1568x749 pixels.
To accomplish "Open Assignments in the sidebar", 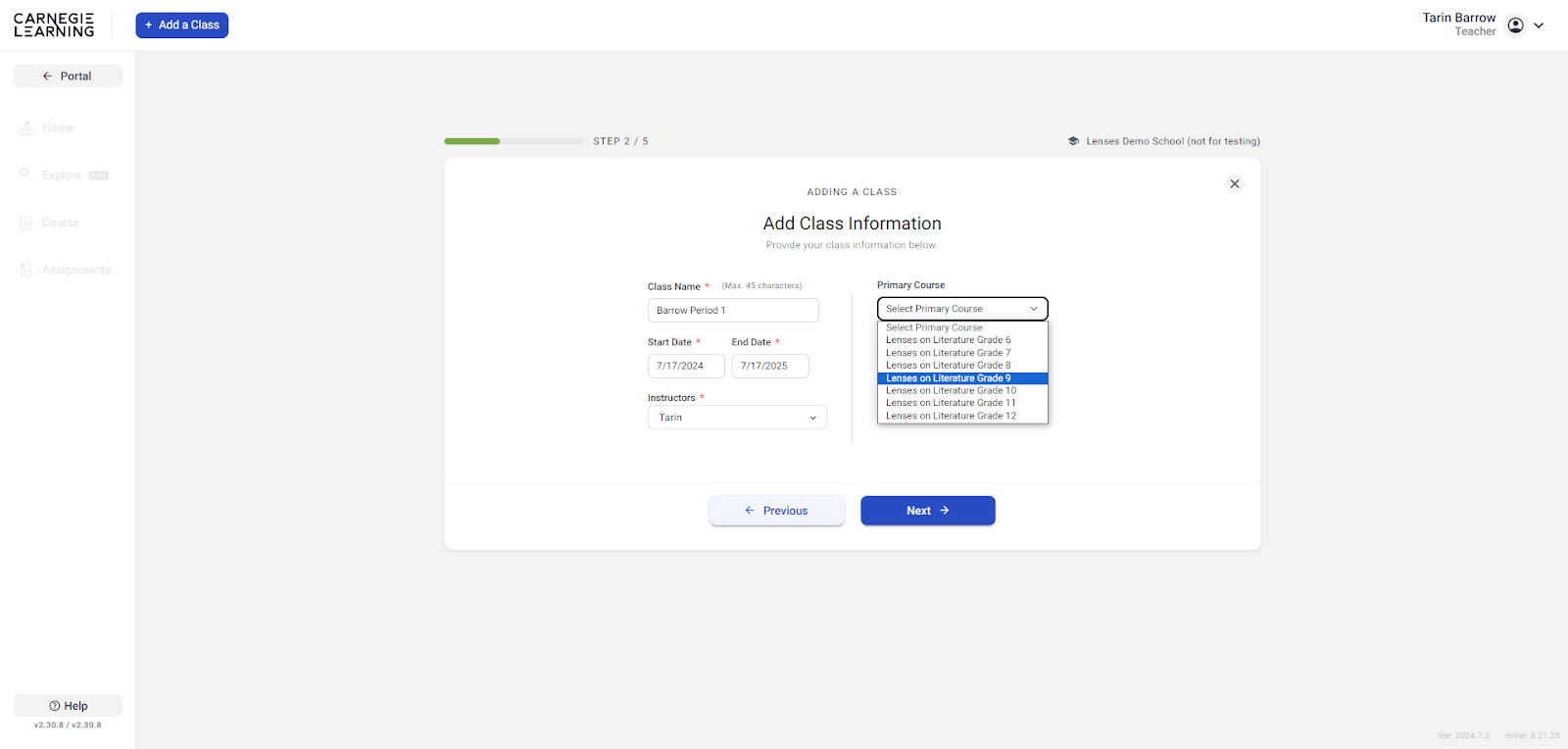I will point(76,270).
